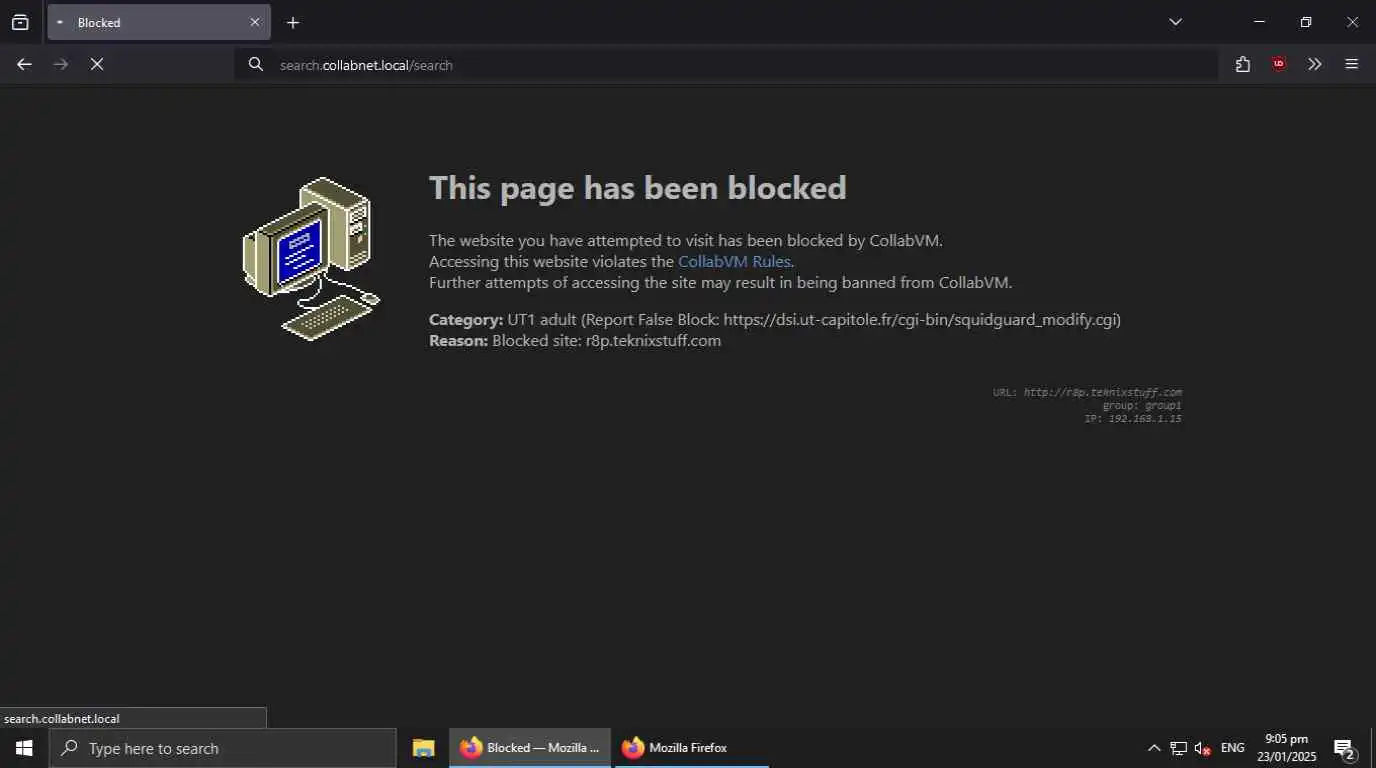Open the Firefox application hamburger menu

(x=1351, y=64)
